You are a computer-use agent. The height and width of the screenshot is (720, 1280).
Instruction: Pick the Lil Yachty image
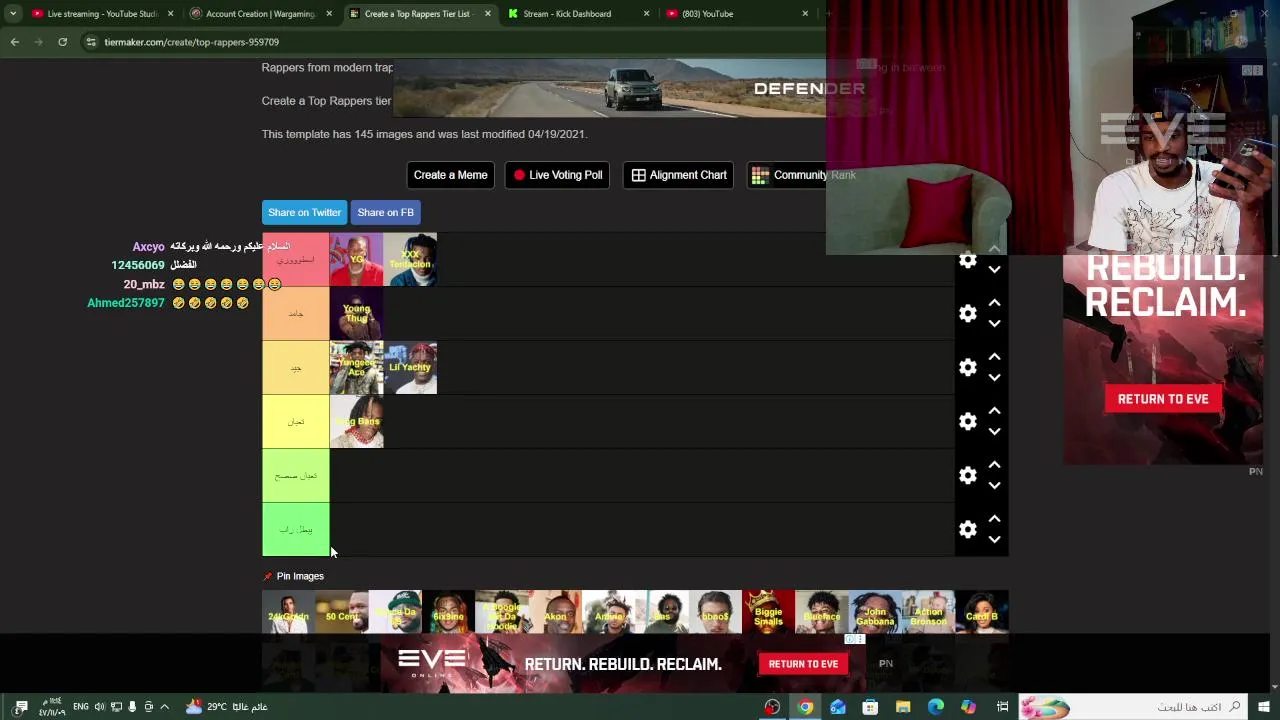410,368
